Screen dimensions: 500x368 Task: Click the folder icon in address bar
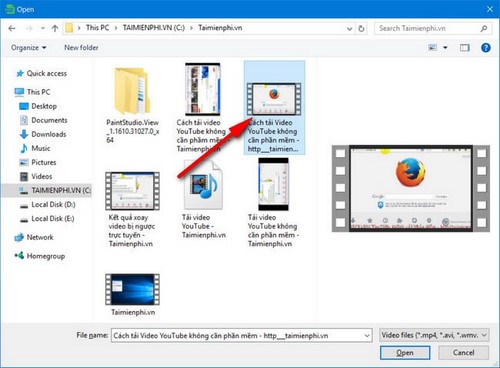69,28
